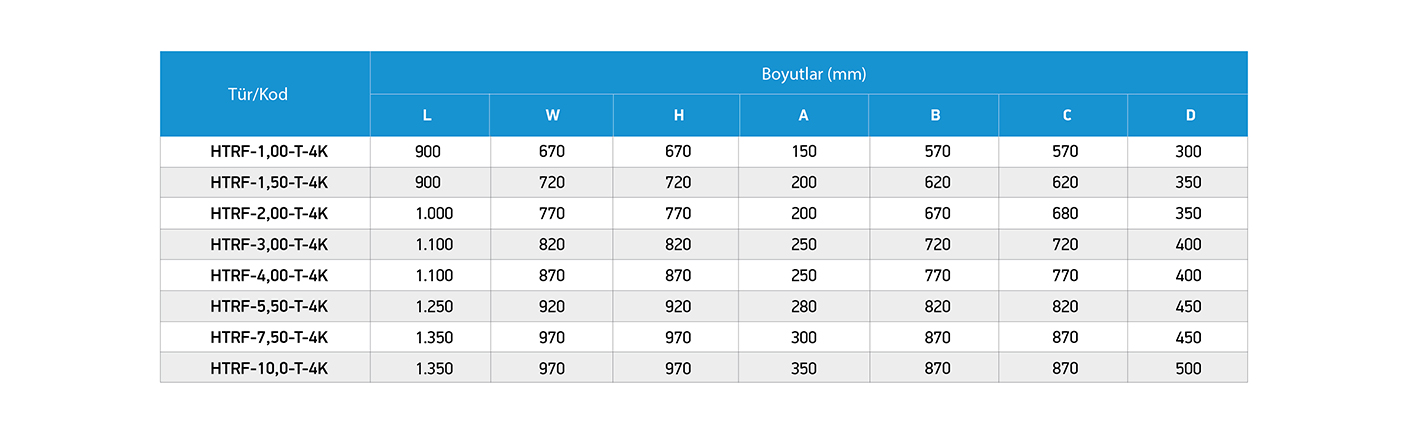
Task: Click the C column header
Action: [x=1063, y=115]
